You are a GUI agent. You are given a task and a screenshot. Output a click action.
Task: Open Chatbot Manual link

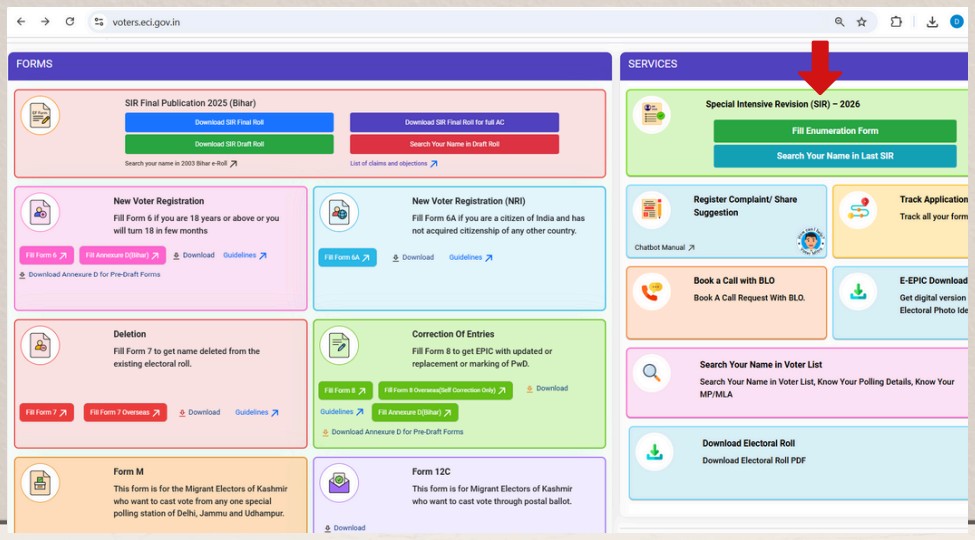[664, 247]
